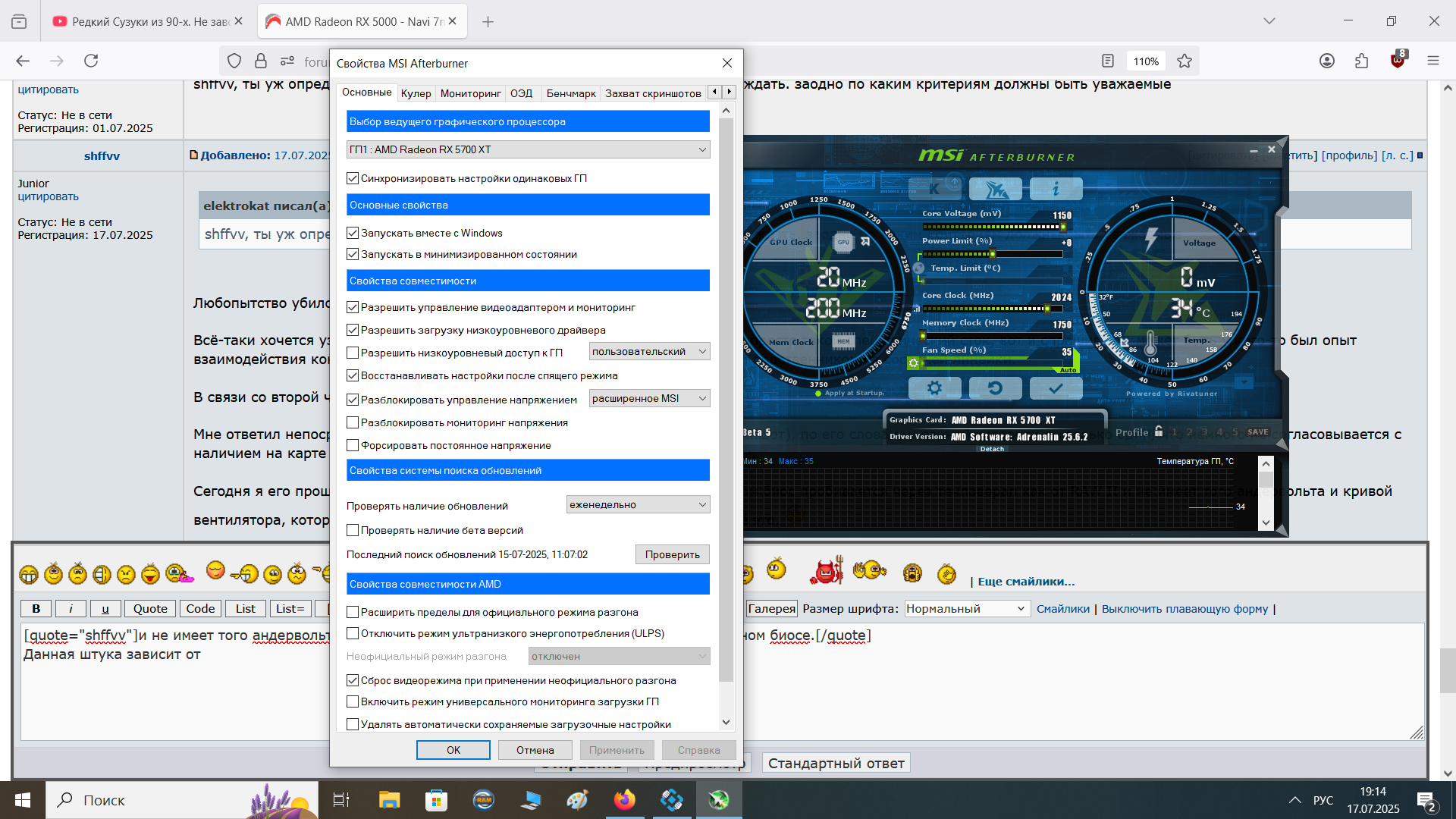Open Firefox from the taskbar

(x=624, y=800)
